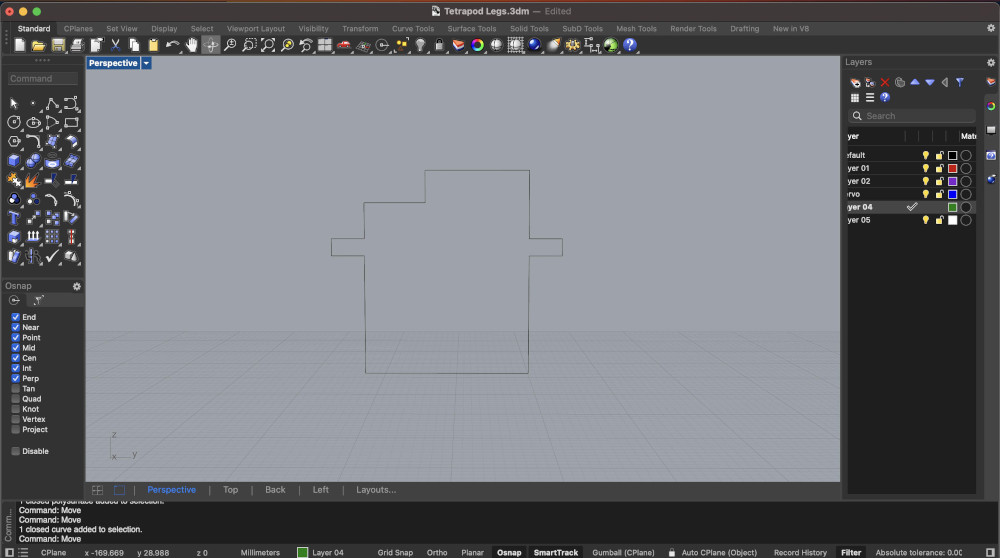Click the red car shading icon
The image size is (1000, 558).
pos(344,45)
